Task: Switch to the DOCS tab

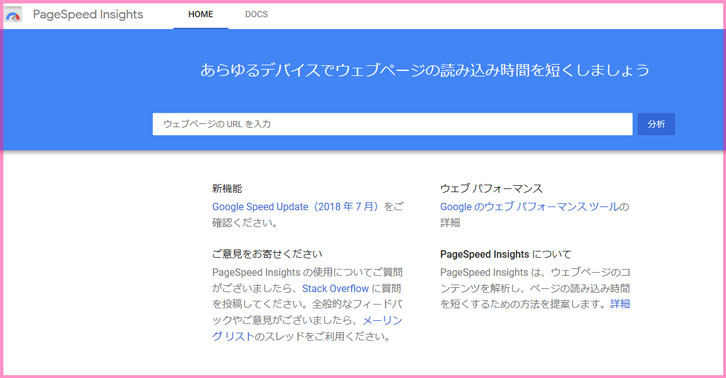Action: pyautogui.click(x=257, y=14)
